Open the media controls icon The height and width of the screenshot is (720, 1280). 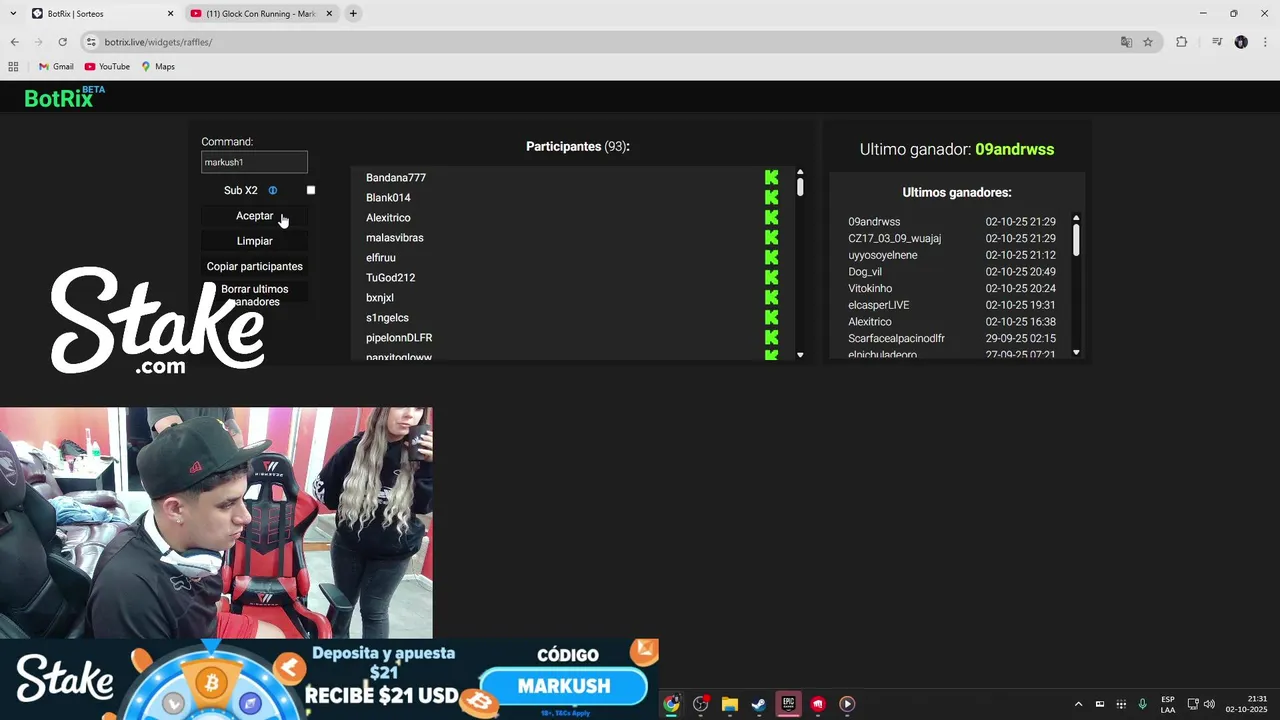[x=1217, y=42]
